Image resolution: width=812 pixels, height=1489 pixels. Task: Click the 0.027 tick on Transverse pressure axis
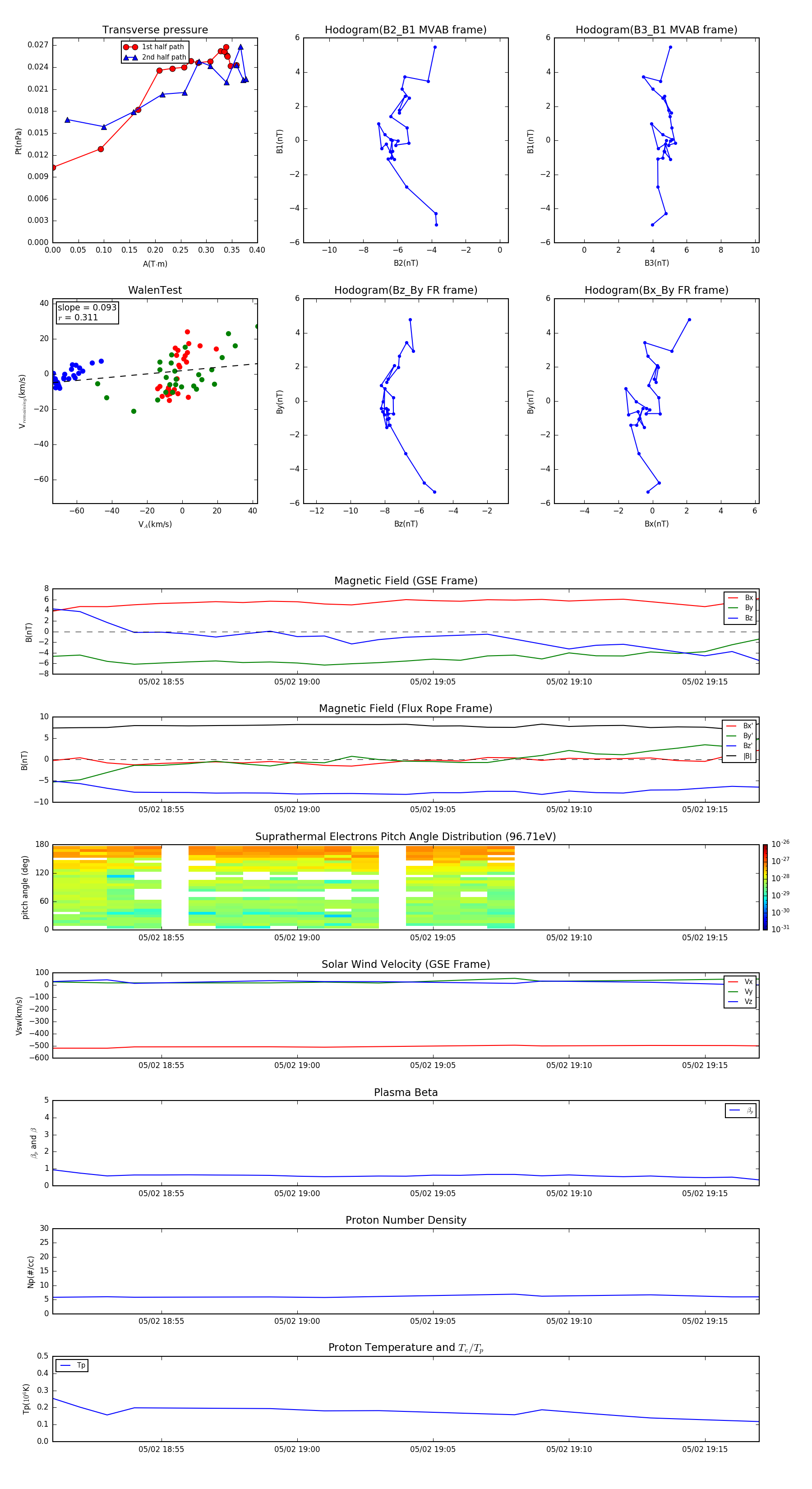(x=38, y=45)
